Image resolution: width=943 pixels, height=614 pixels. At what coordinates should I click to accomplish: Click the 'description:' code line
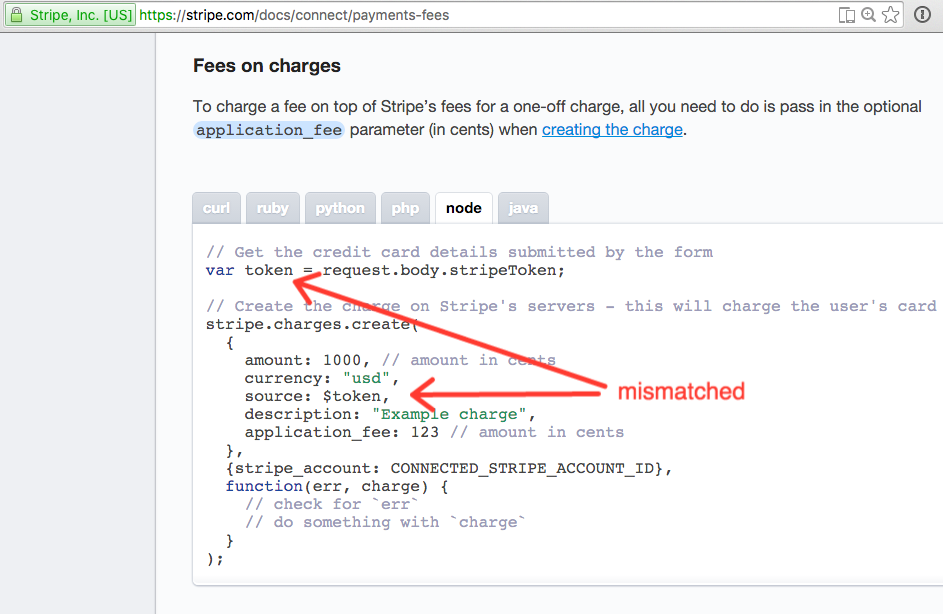(x=390, y=414)
